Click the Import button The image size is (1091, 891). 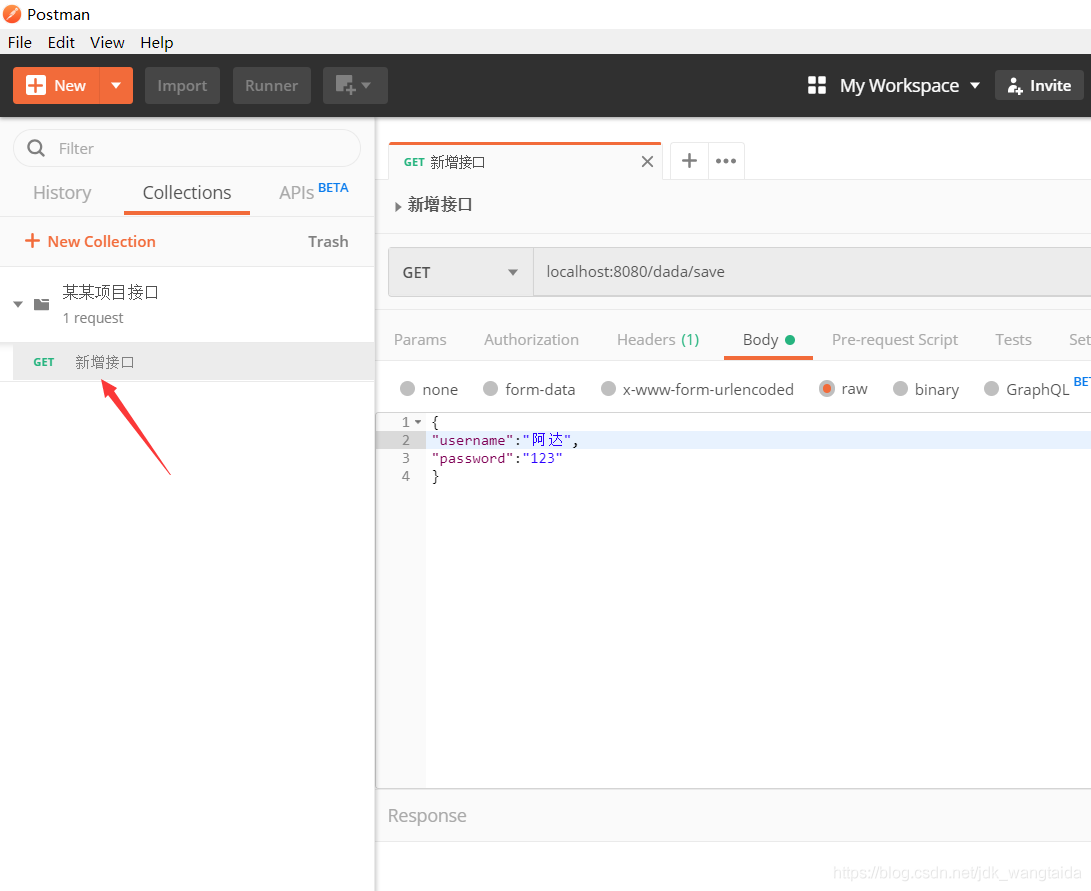[182, 86]
